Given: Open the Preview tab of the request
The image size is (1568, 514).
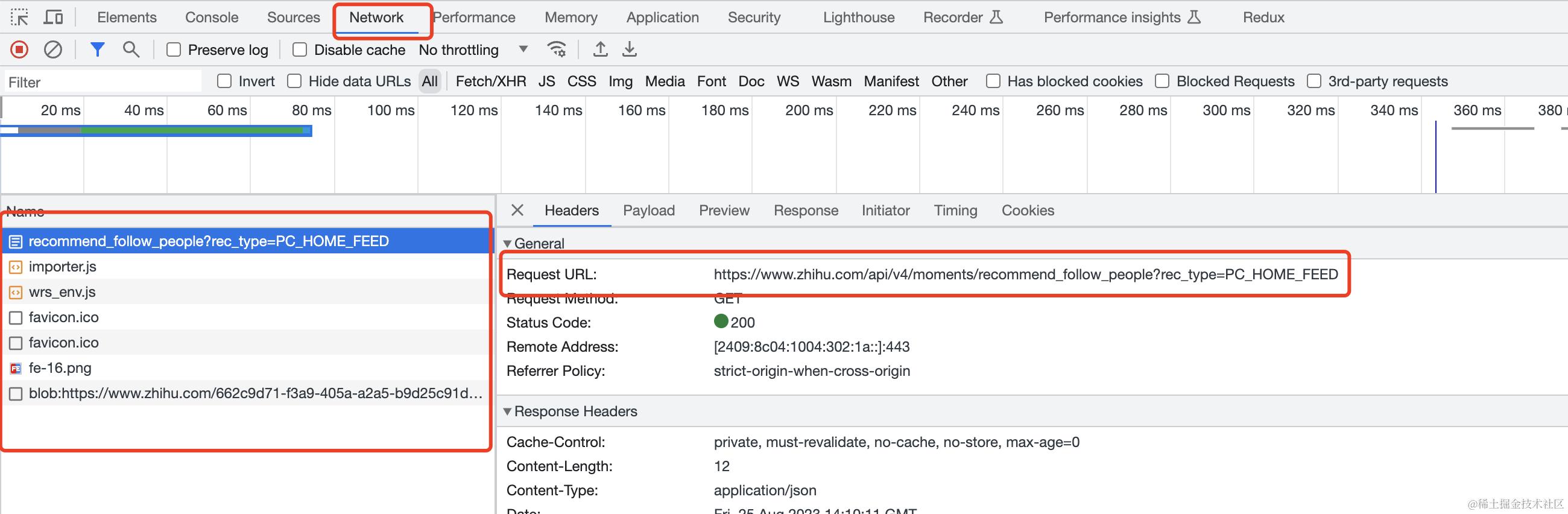Looking at the screenshot, I should pyautogui.click(x=724, y=210).
